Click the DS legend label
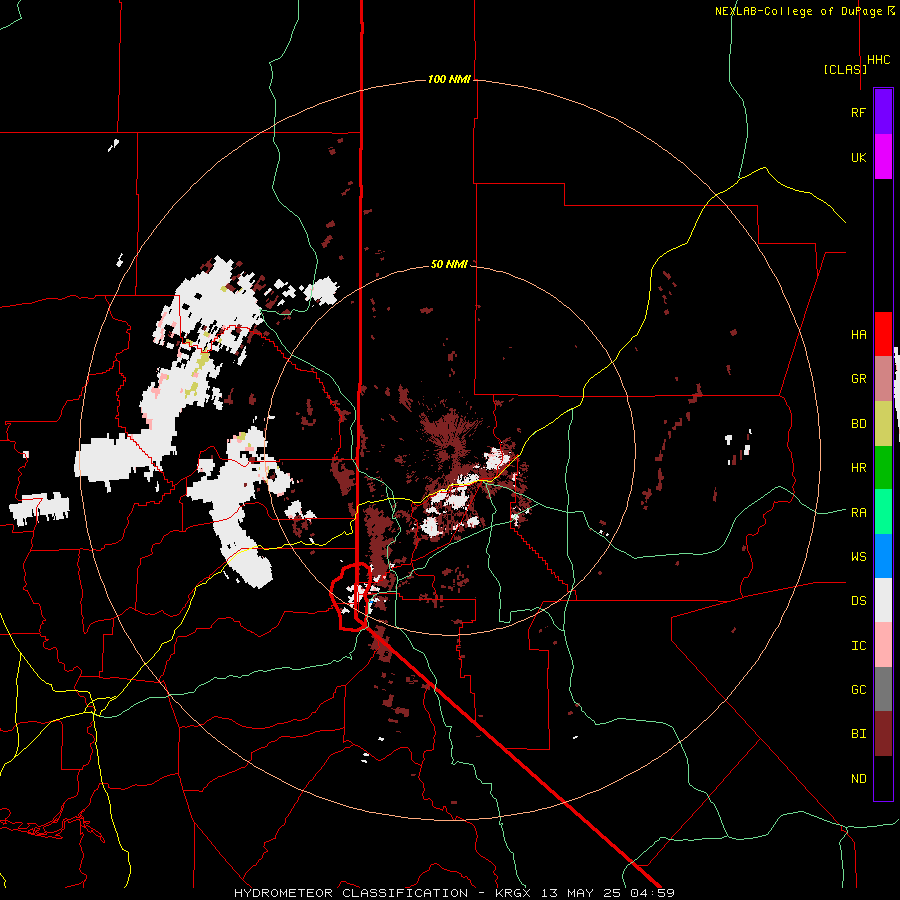The width and height of the screenshot is (900, 900). [x=858, y=601]
